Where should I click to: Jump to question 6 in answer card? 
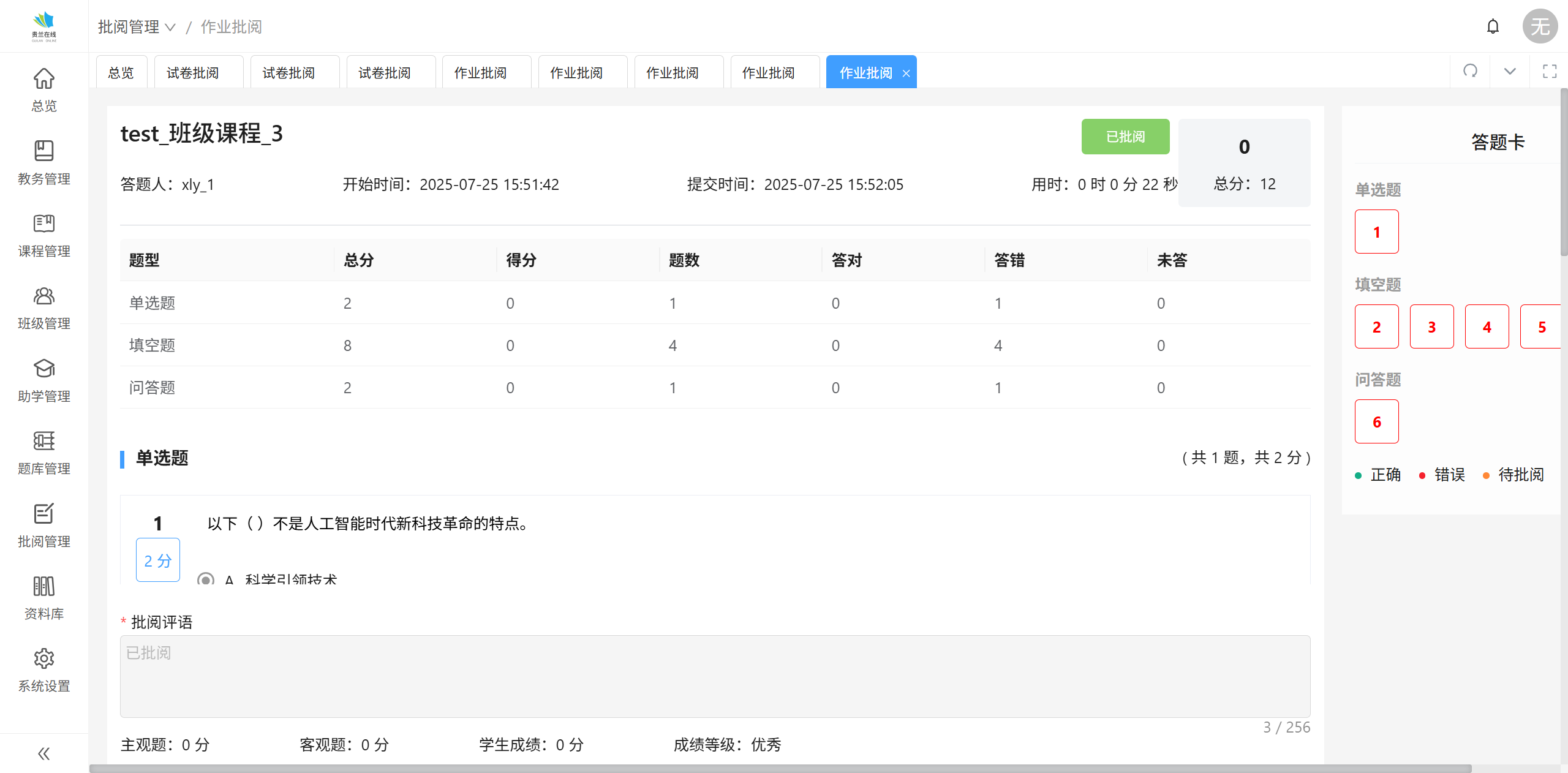click(x=1376, y=421)
